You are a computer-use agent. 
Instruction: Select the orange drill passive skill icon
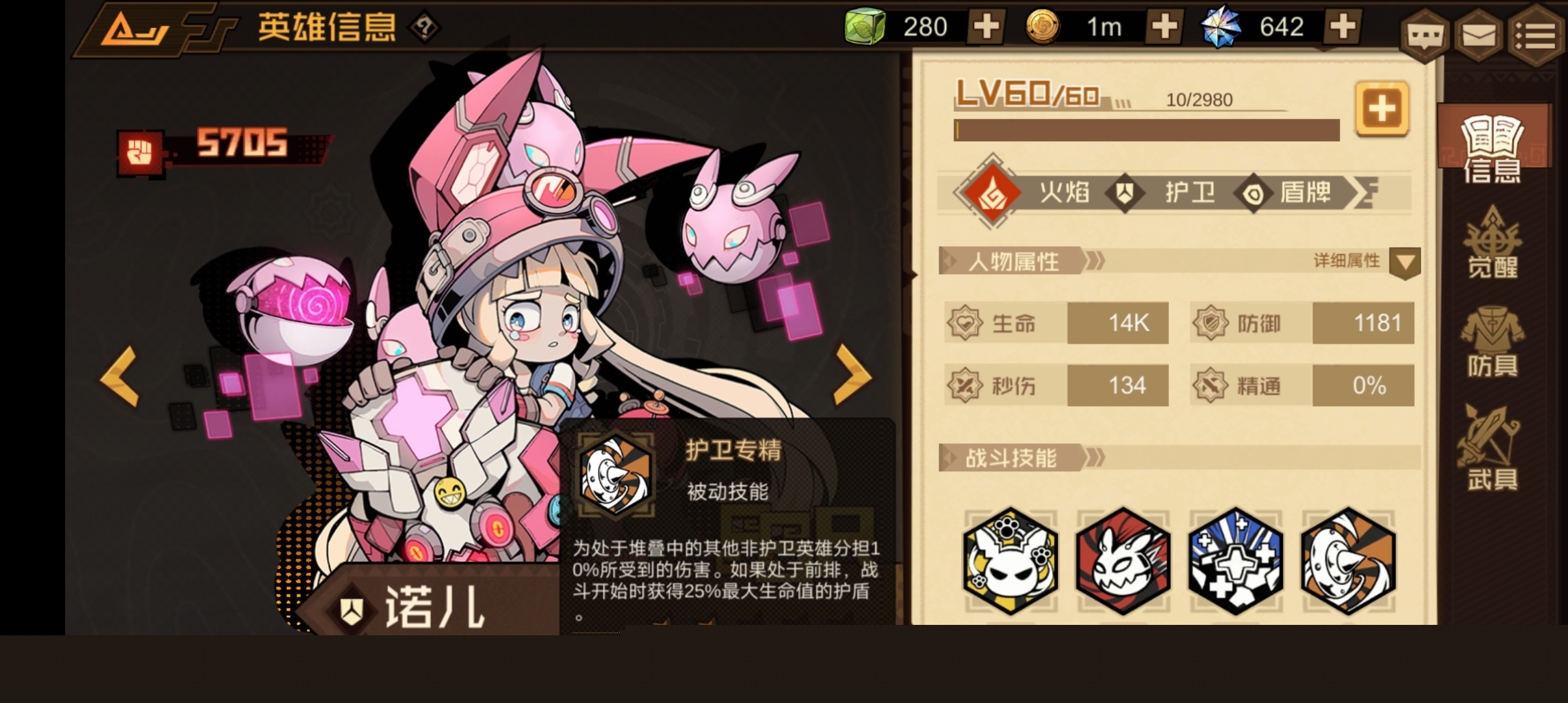pos(1348,561)
